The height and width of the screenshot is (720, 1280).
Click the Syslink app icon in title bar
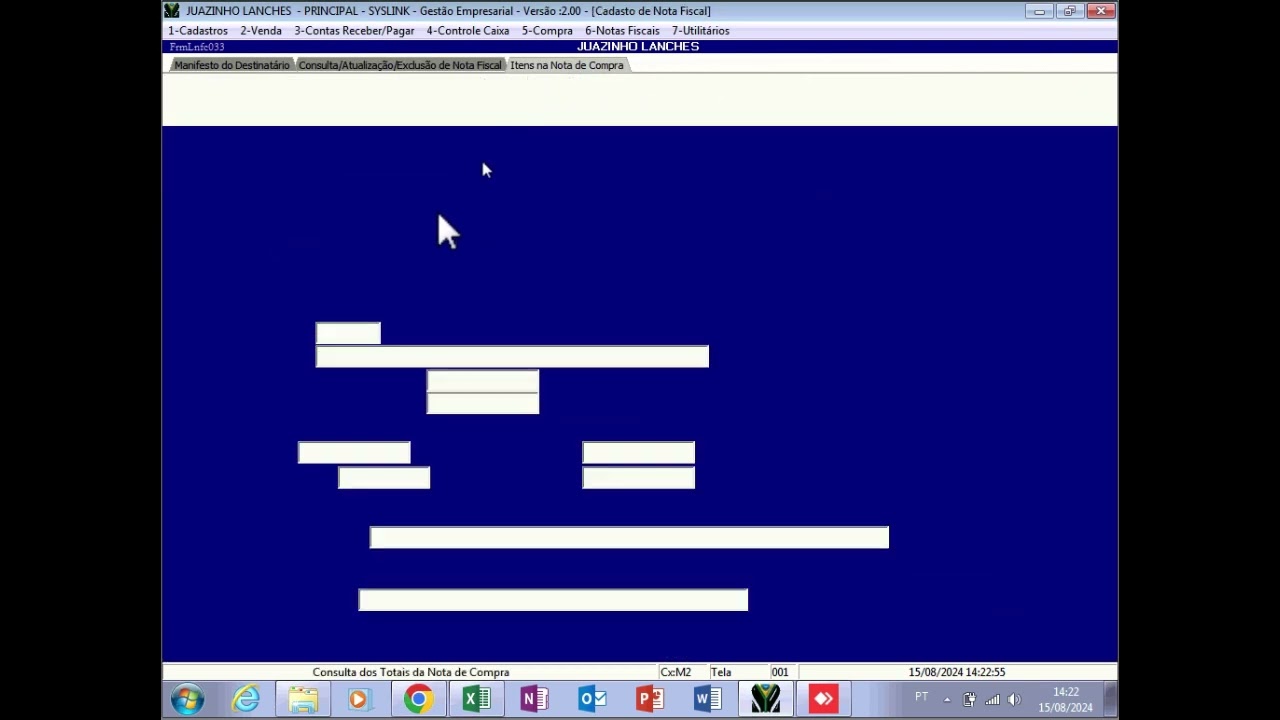tap(172, 11)
